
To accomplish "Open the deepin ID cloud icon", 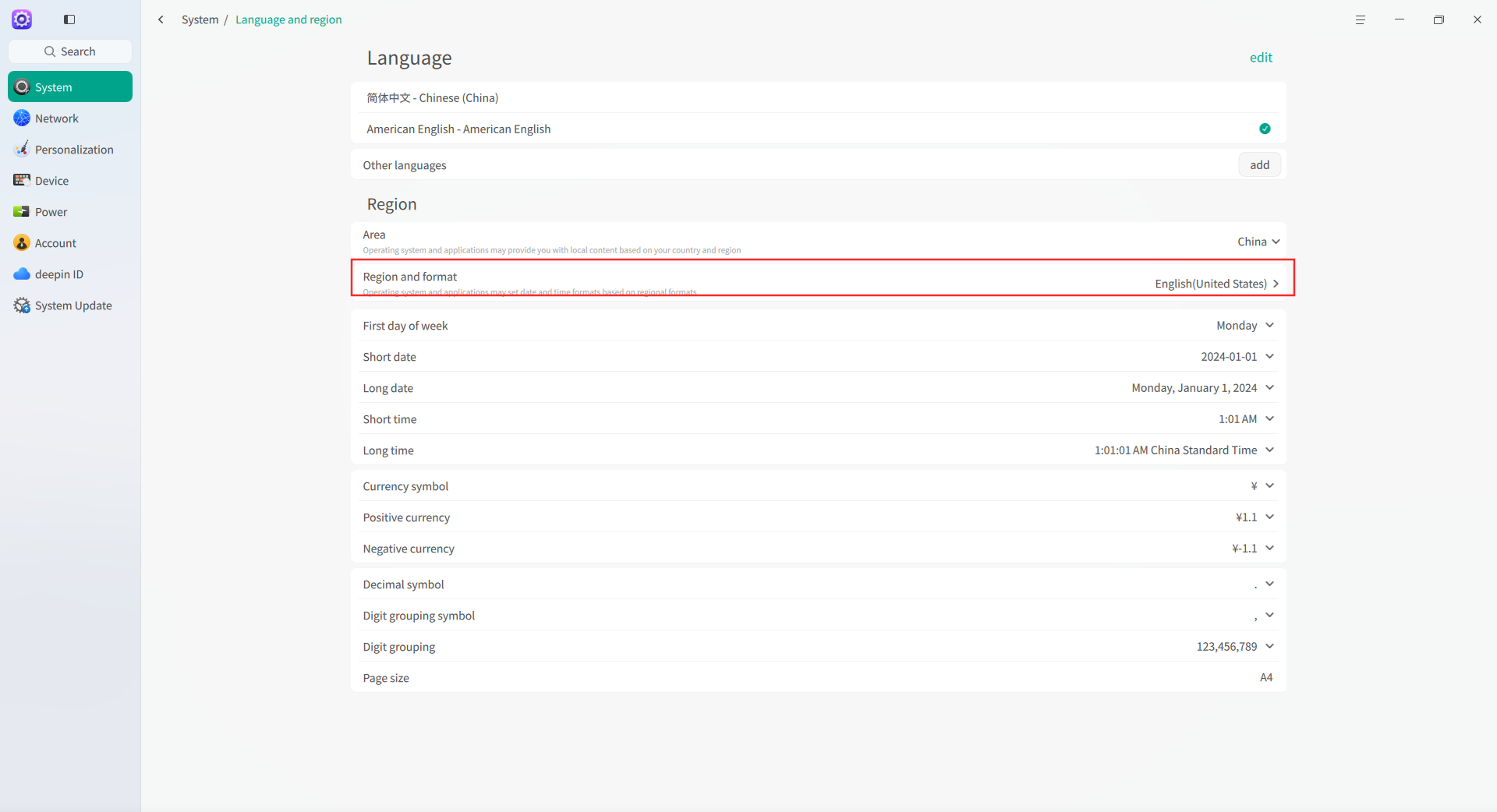I will [x=22, y=274].
